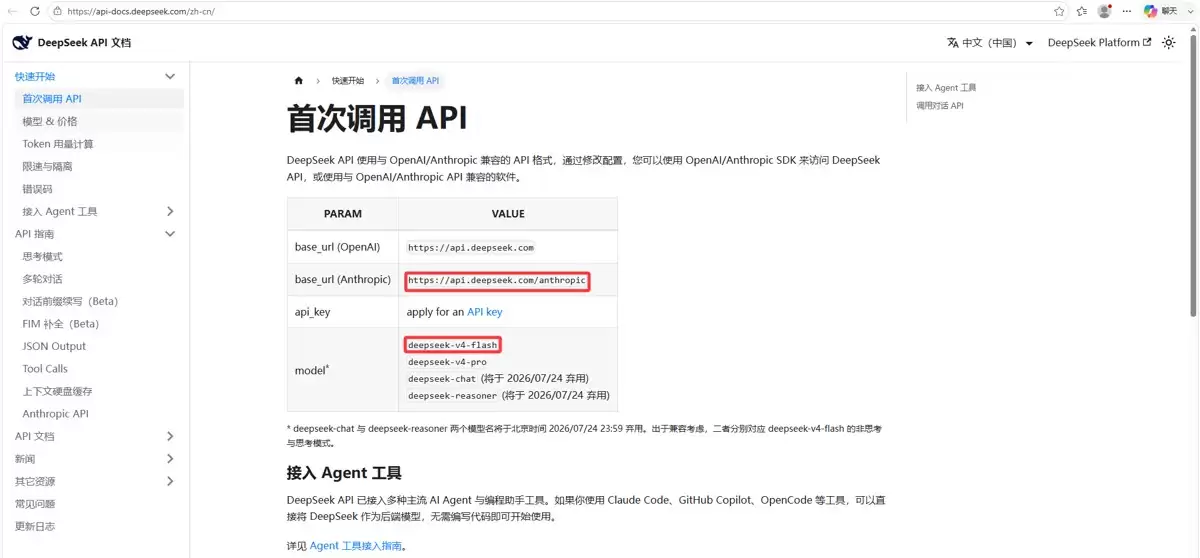Open the browser favorites list icon
Screen dimensions: 1200x558
[1082, 11]
